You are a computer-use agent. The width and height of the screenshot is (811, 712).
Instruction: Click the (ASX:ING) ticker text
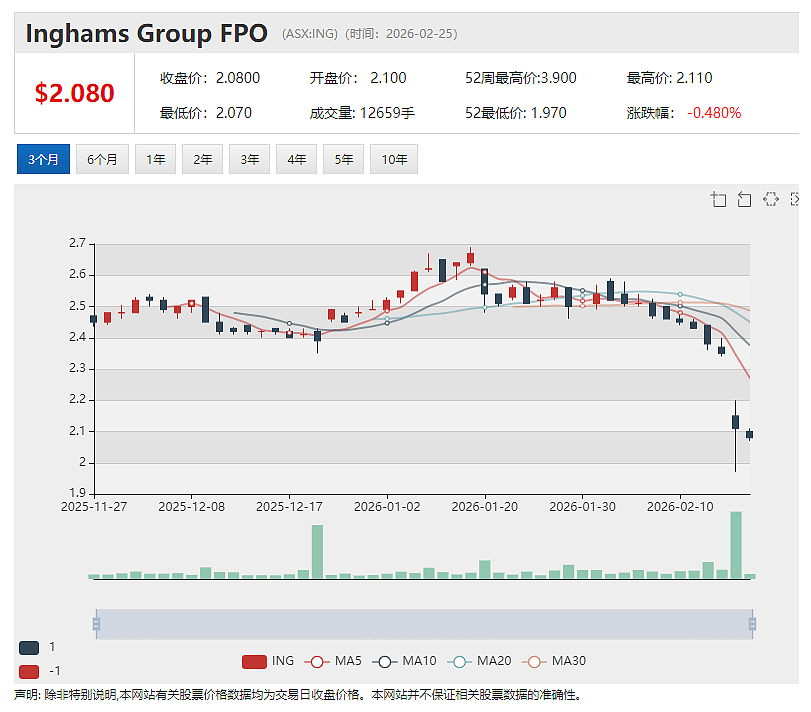pos(309,34)
